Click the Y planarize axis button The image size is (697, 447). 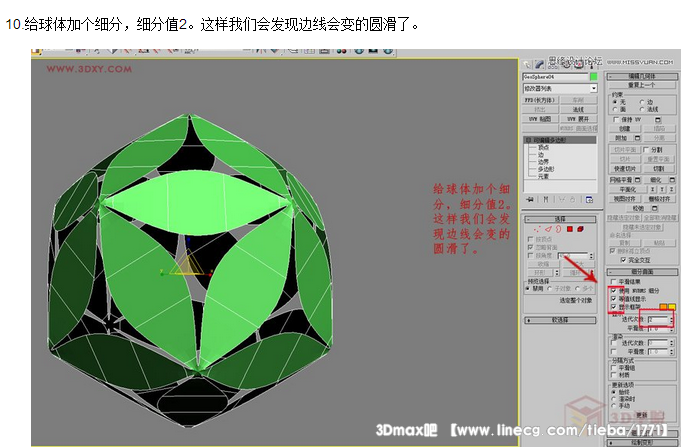(662, 189)
